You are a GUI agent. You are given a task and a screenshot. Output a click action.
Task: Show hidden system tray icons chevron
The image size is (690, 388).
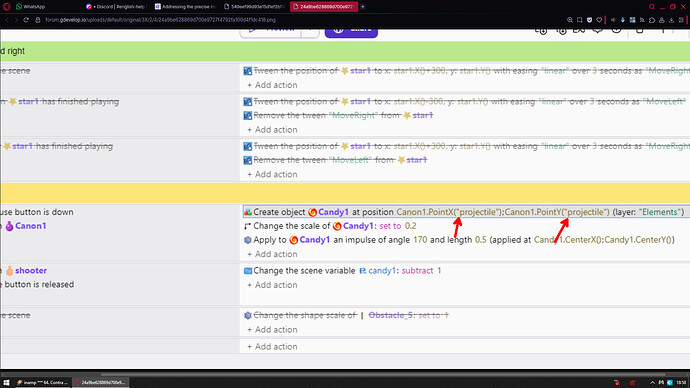pos(652,382)
